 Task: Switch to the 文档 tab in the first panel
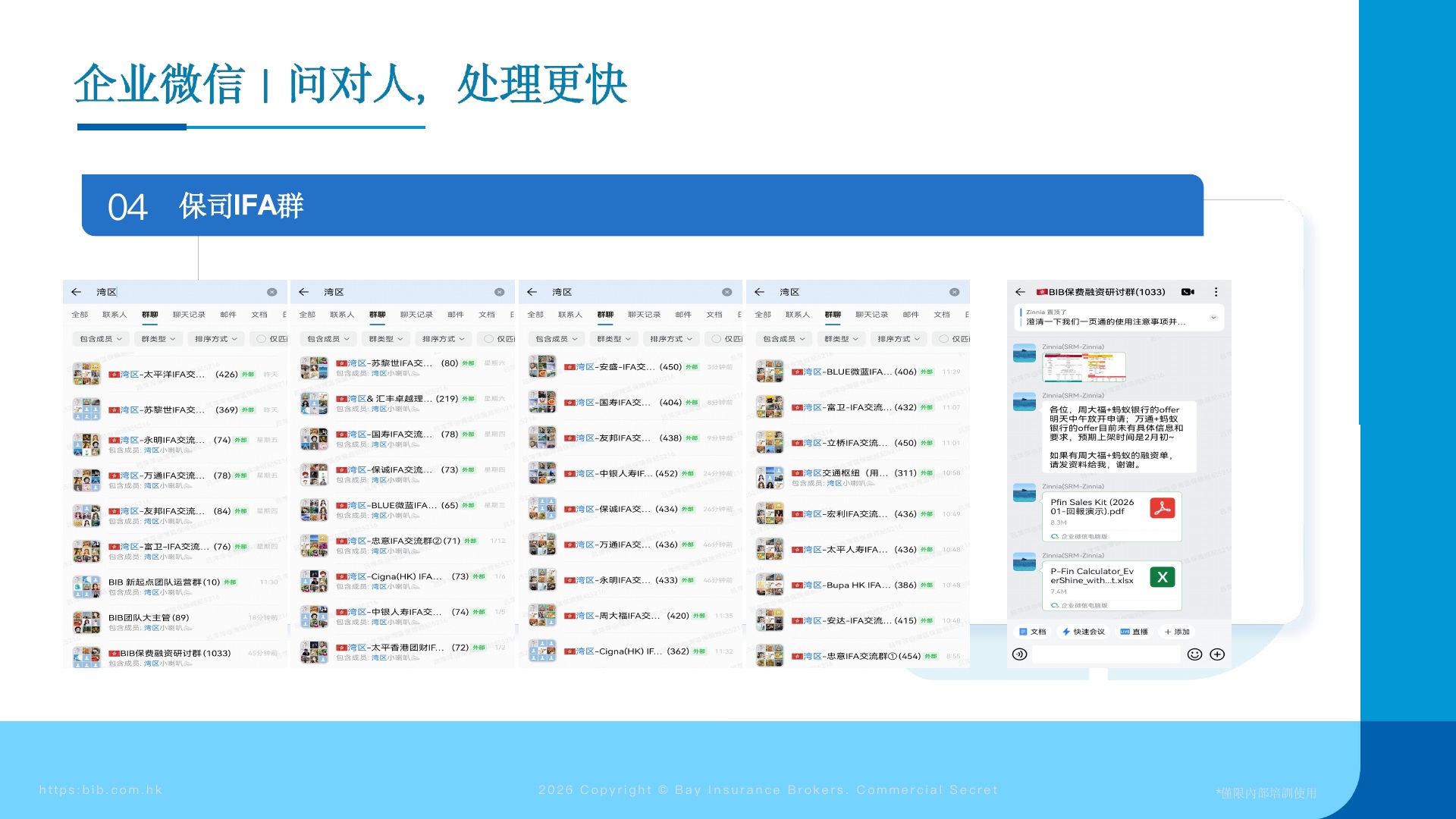click(x=259, y=315)
